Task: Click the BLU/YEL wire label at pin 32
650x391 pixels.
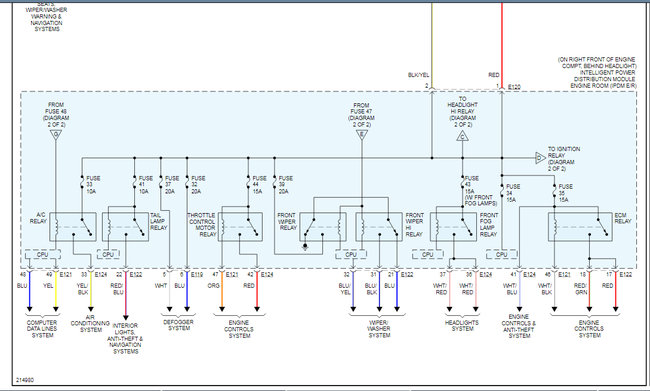Action: (x=345, y=289)
